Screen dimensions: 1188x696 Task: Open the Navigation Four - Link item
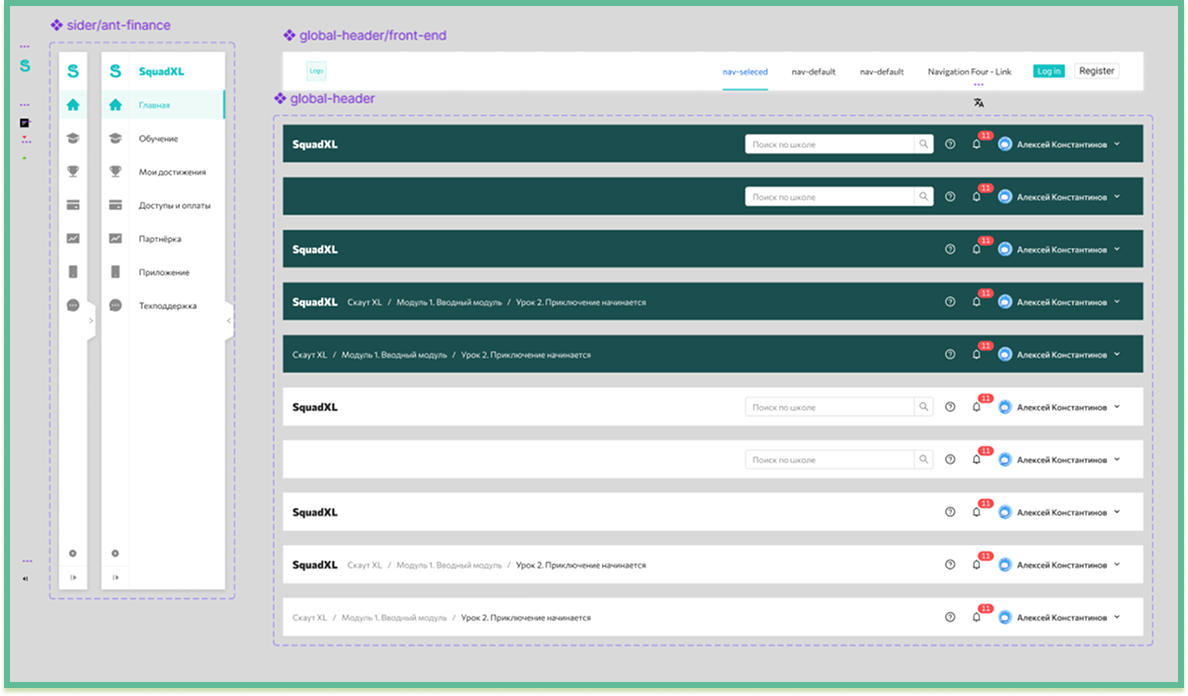tap(969, 72)
